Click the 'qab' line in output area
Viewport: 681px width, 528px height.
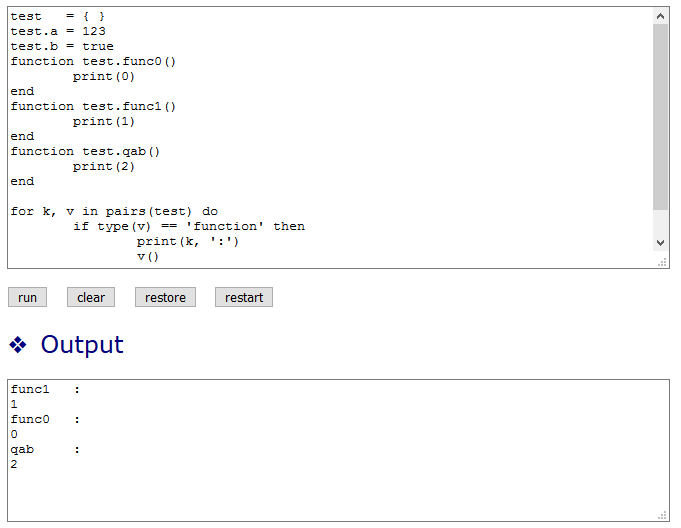click(22, 450)
